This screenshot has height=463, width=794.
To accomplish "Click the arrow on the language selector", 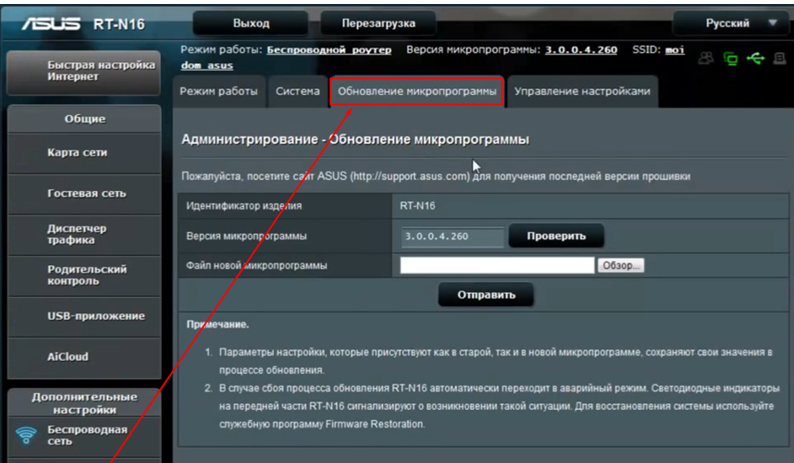I will 773,23.
